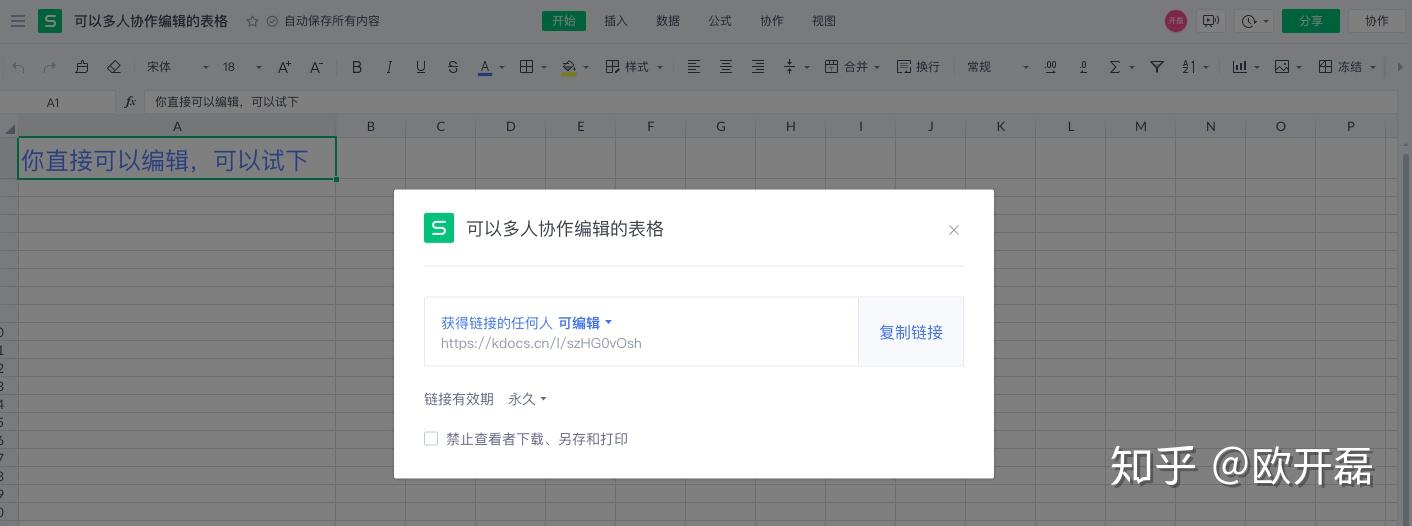Switch to the 插入 tab
1412x526 pixels.
(616, 21)
